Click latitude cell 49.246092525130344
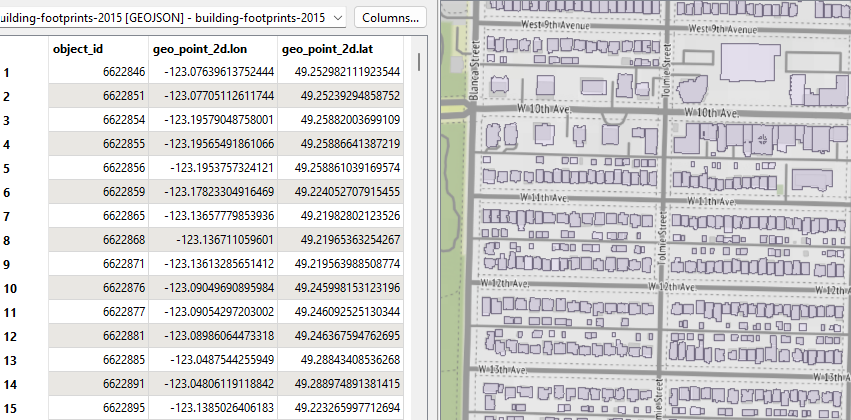Screen dimensions: 851x420 point(340,312)
